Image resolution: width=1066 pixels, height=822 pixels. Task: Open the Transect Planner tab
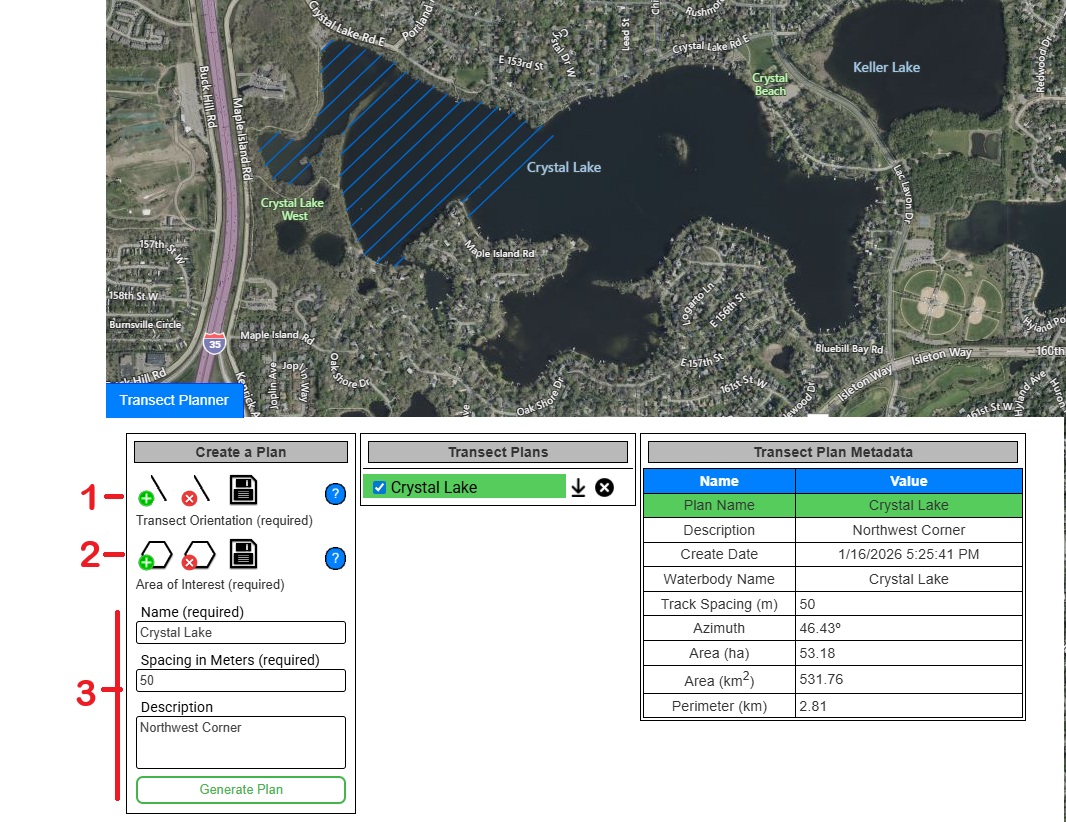(x=174, y=400)
